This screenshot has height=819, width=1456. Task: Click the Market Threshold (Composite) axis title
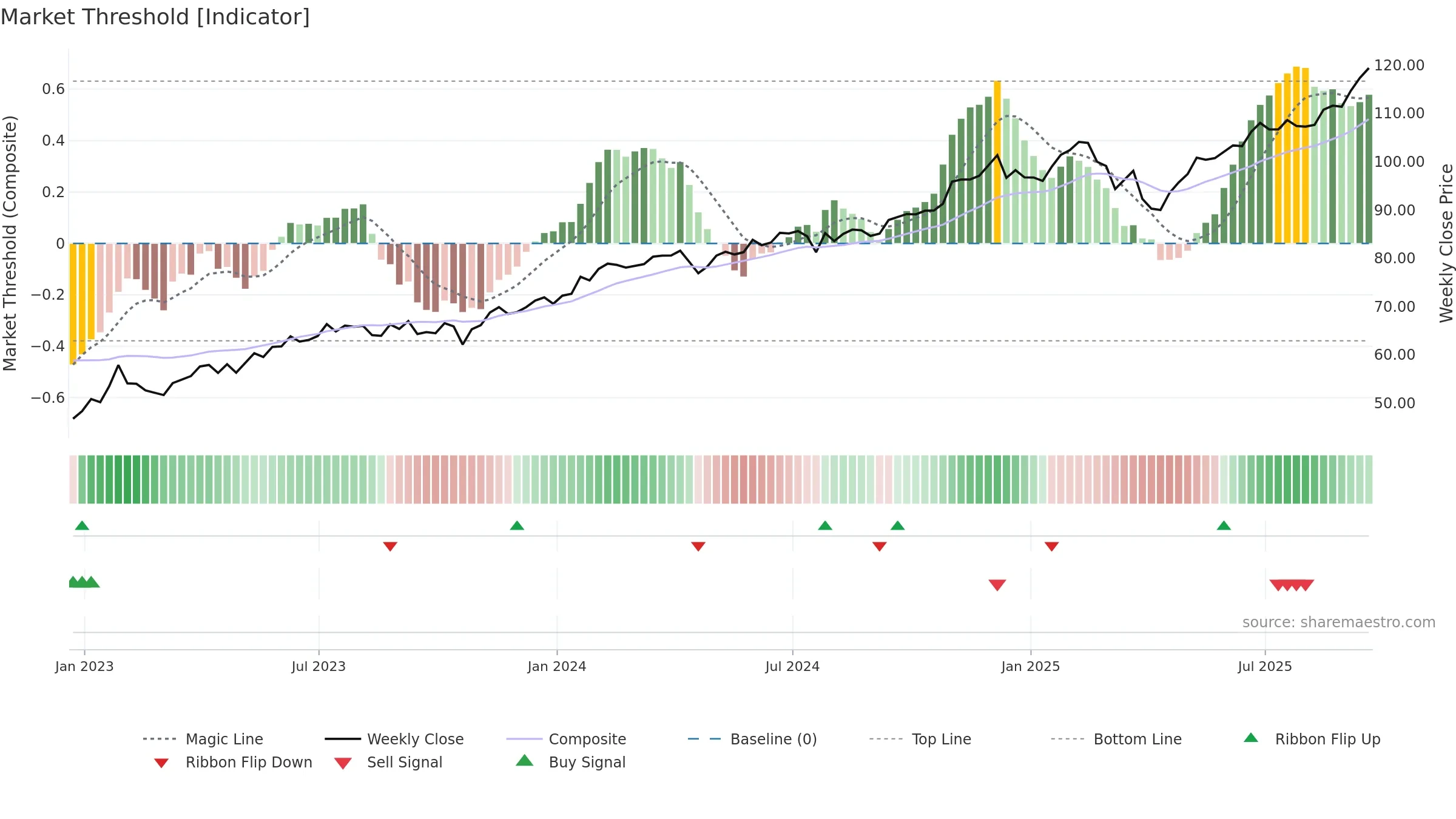click(x=10, y=243)
